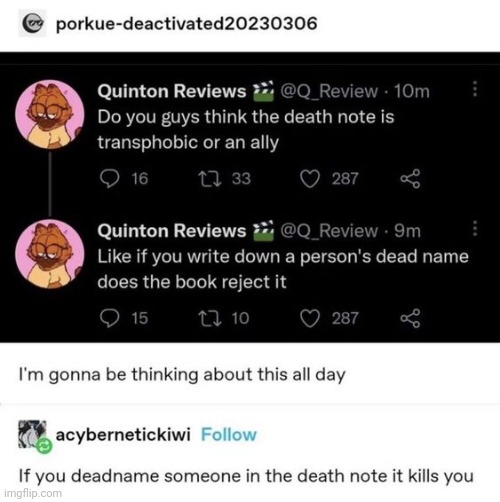Click reply icon on first tweet
Image resolution: width=500 pixels, height=502 pixels.
point(109,179)
